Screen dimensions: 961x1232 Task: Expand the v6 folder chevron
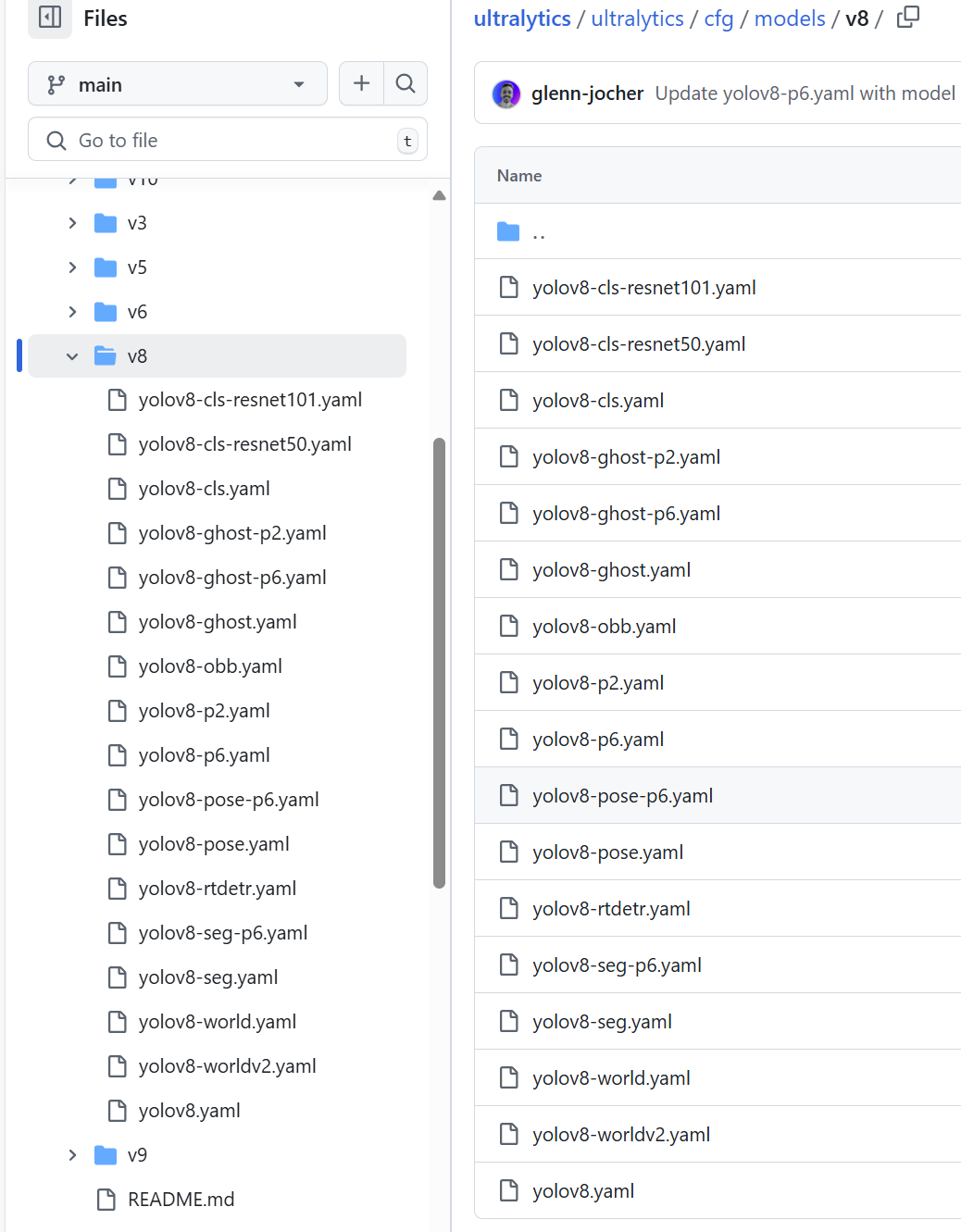72,312
